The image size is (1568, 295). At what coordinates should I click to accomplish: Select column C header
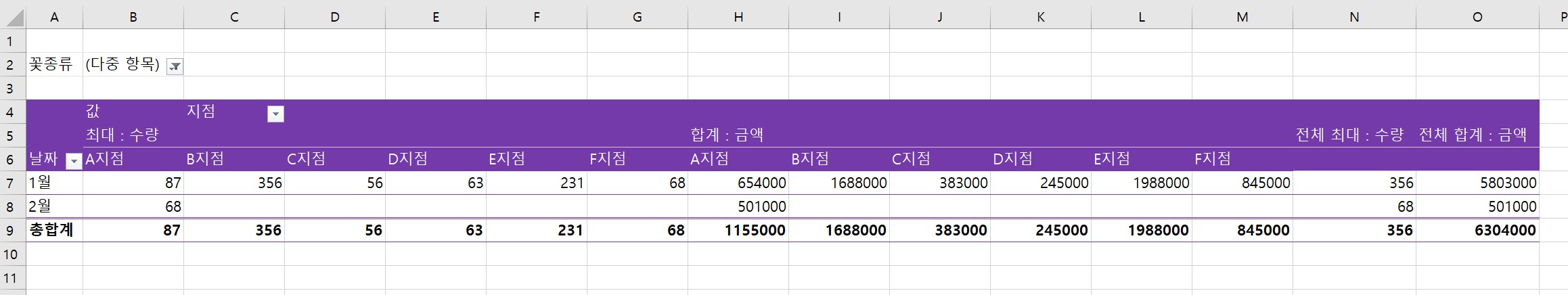pyautogui.click(x=234, y=17)
